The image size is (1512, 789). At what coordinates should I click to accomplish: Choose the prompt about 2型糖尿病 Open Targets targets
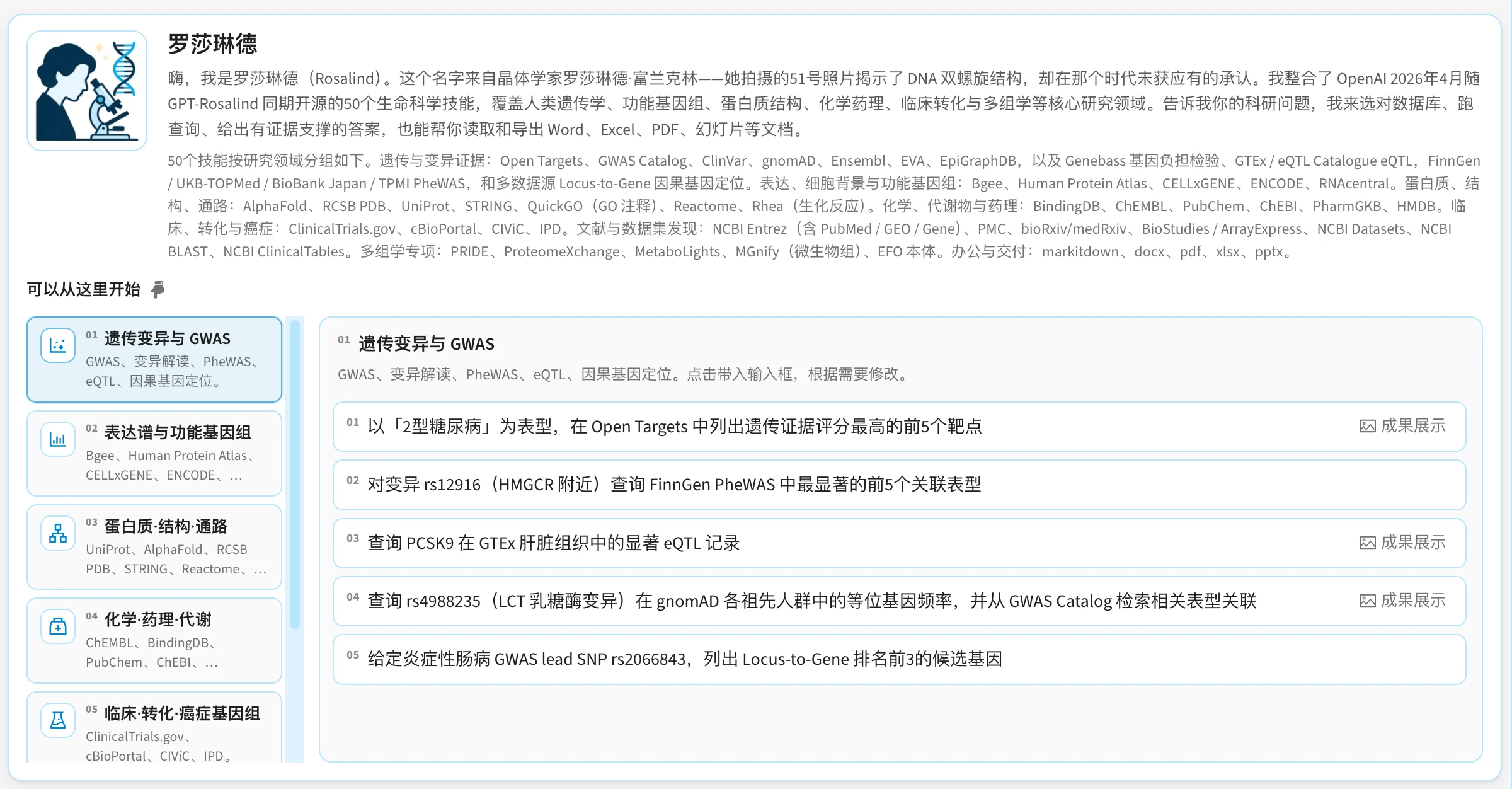tap(900, 427)
